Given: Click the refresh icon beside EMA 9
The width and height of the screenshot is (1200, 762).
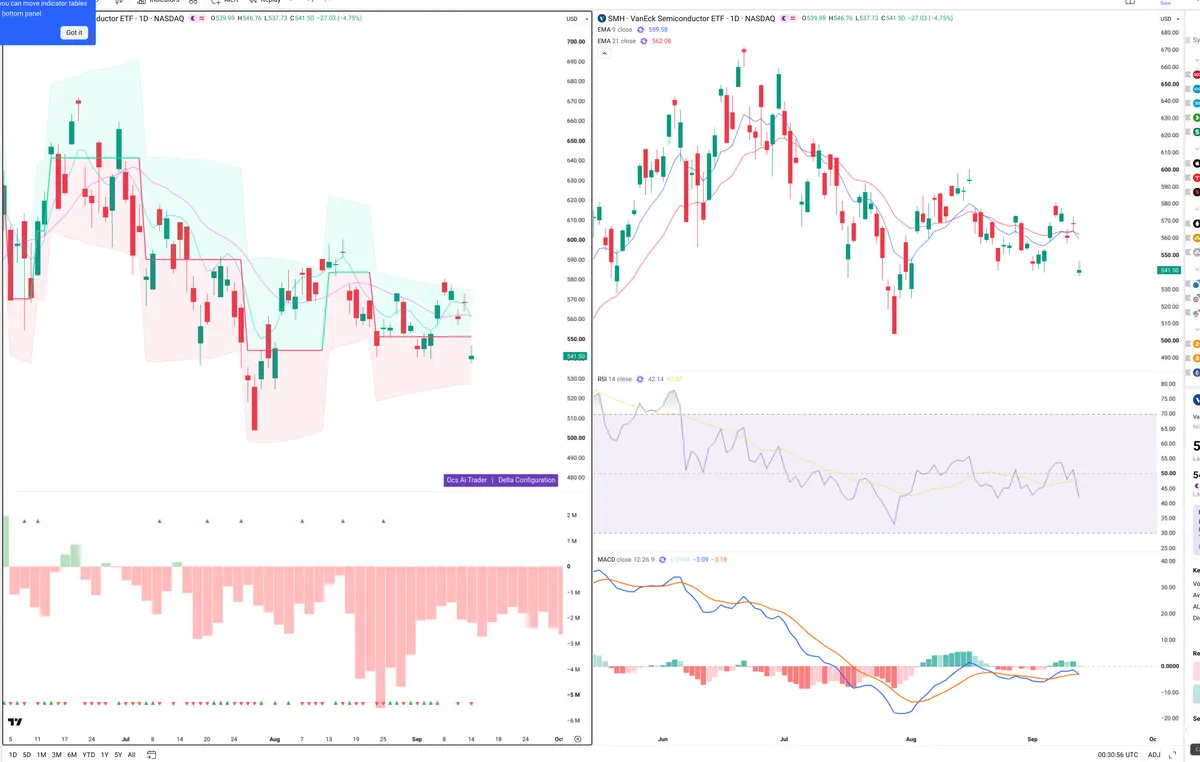Looking at the screenshot, I should (640, 30).
